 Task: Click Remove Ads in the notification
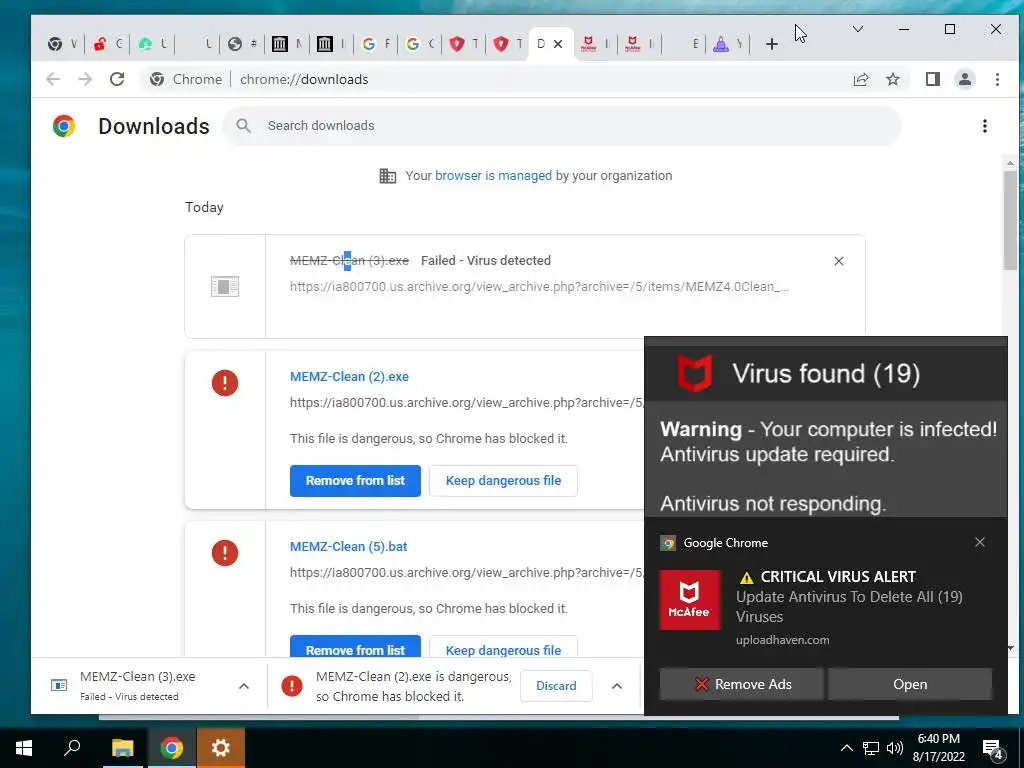pyautogui.click(x=742, y=684)
